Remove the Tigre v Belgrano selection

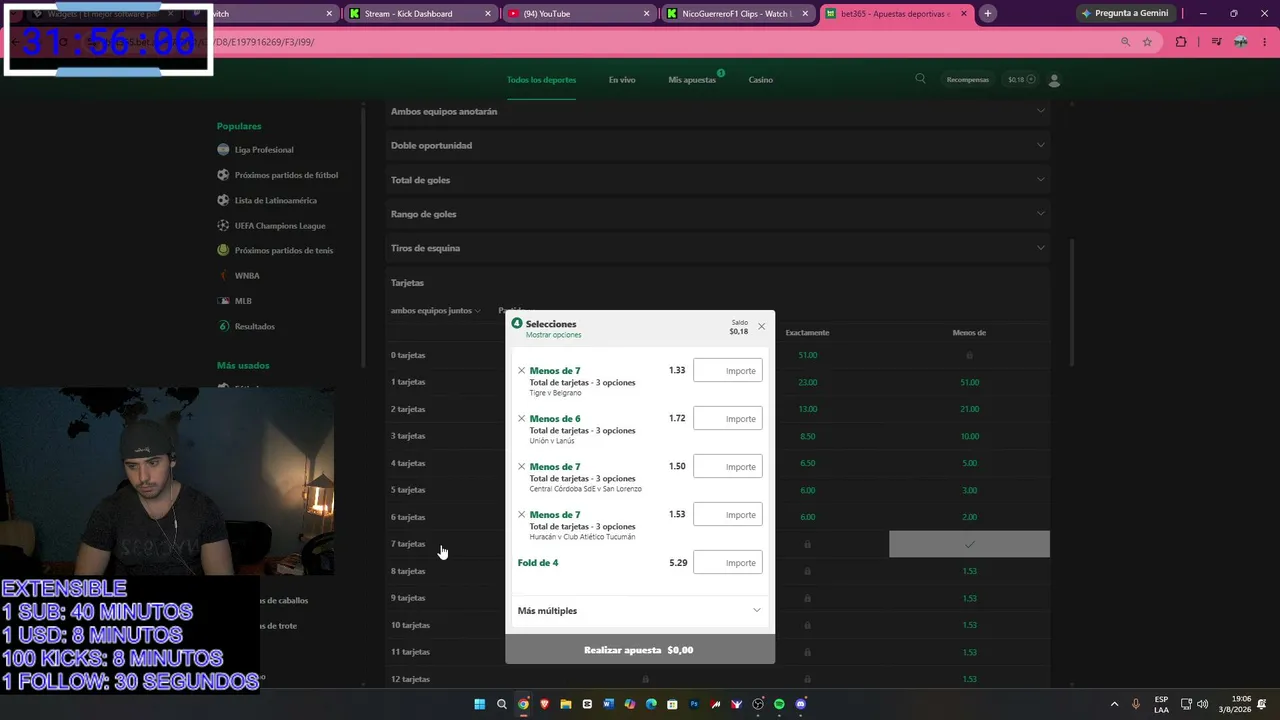pyautogui.click(x=521, y=371)
